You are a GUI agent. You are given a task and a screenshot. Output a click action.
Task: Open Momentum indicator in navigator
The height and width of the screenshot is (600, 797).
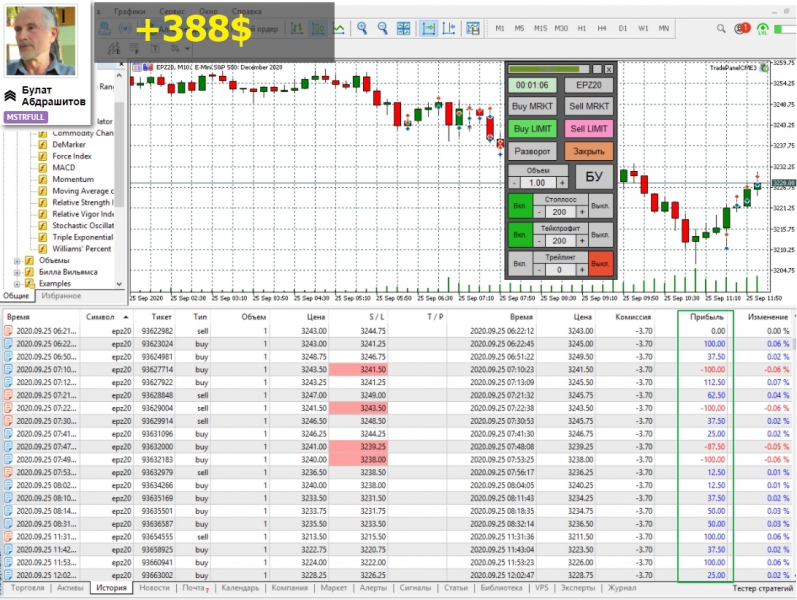(x=73, y=179)
